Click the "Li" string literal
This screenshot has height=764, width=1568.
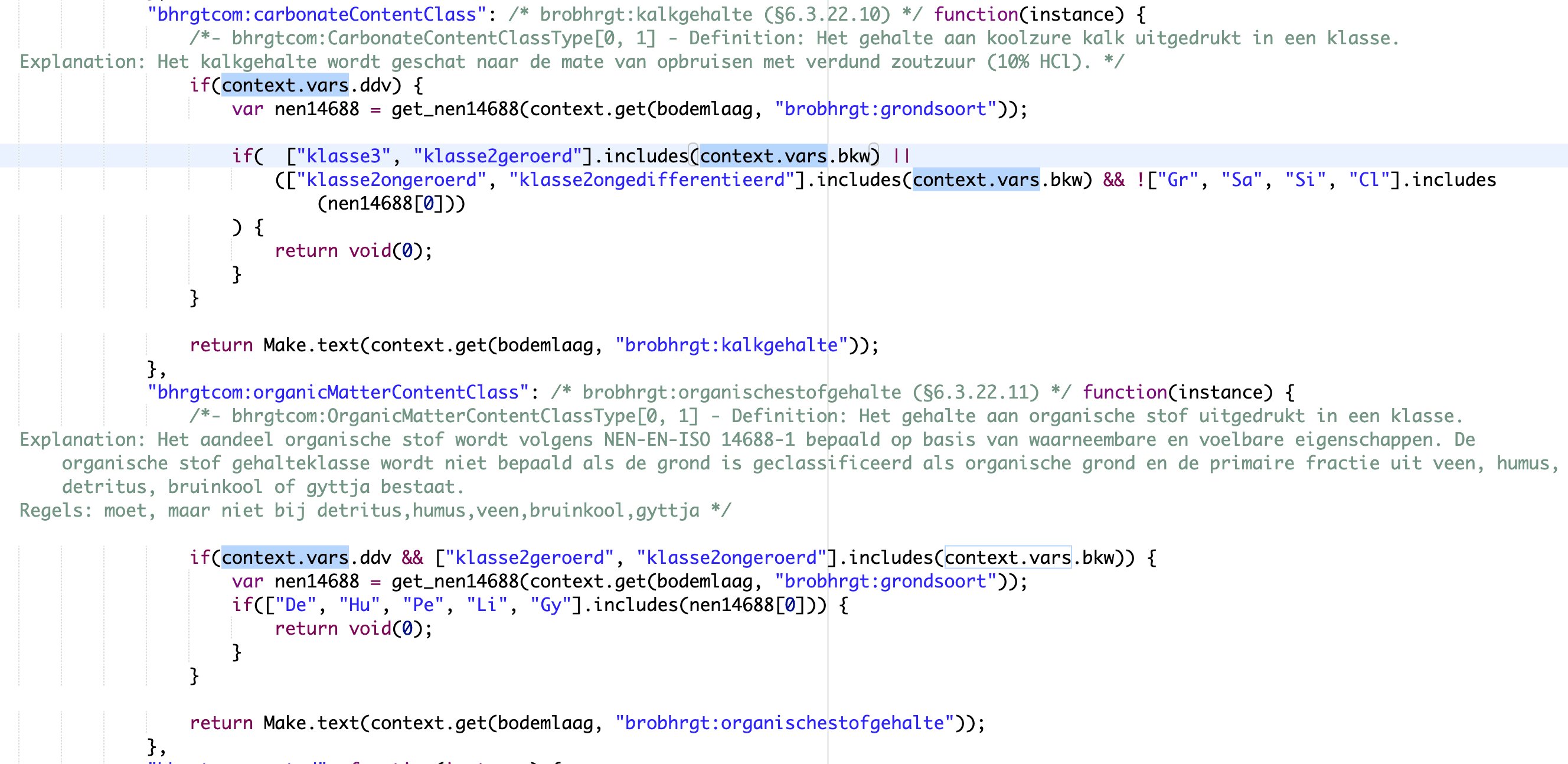pos(487,606)
